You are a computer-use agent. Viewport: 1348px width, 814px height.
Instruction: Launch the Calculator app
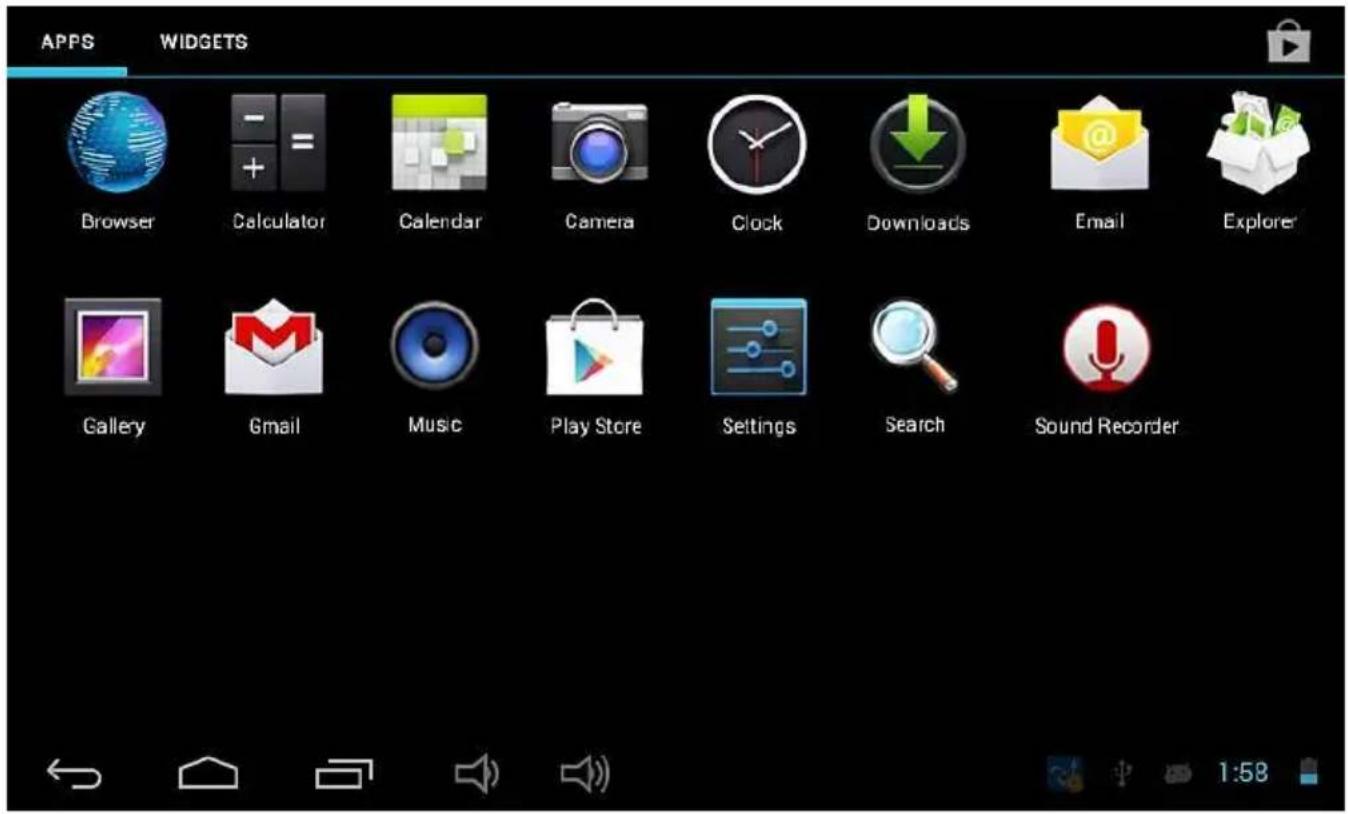coord(278,143)
